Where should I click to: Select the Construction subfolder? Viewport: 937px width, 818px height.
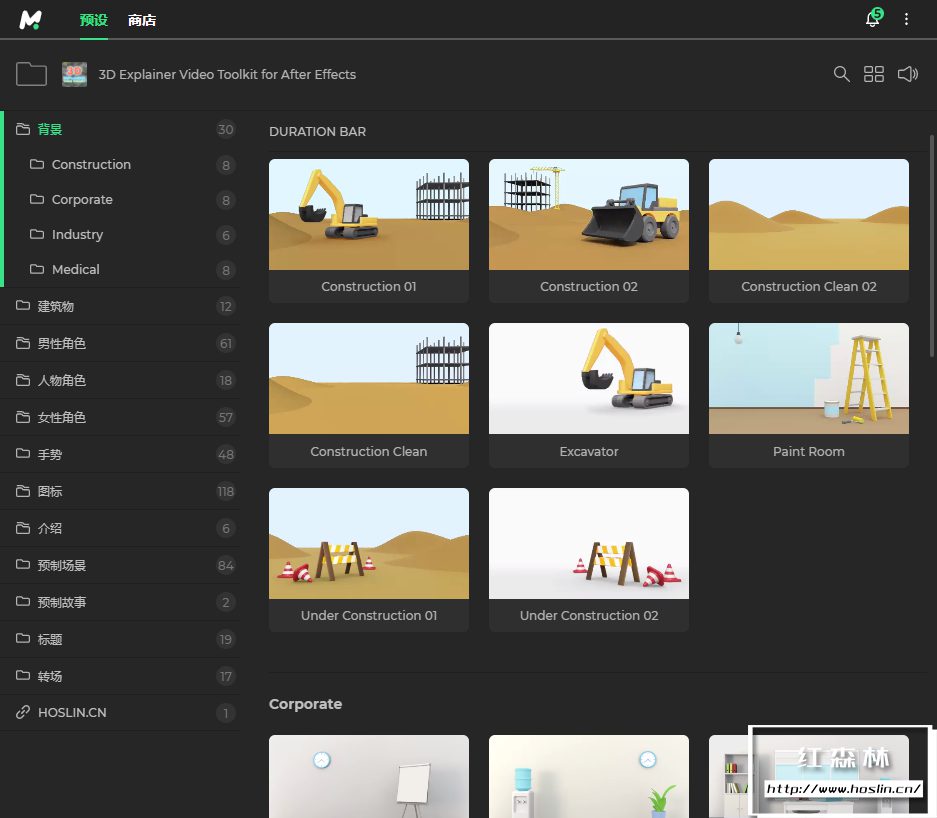[x=91, y=164]
